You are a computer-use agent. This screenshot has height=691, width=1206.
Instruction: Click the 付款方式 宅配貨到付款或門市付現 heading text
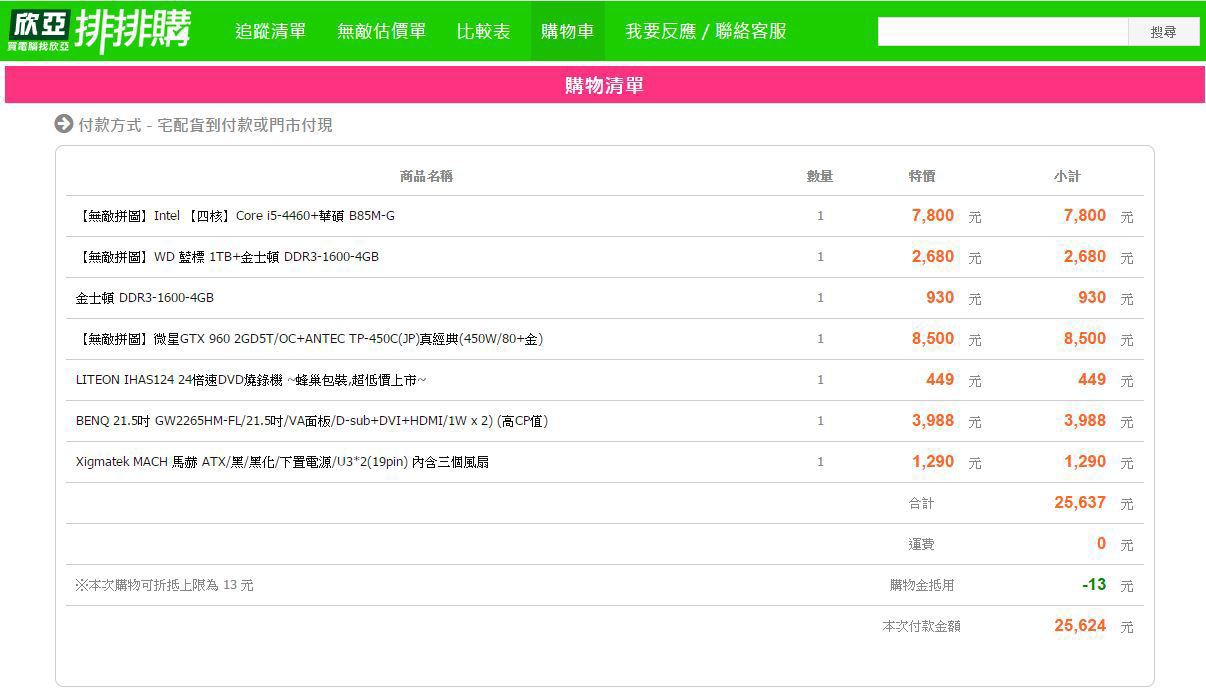coord(205,125)
